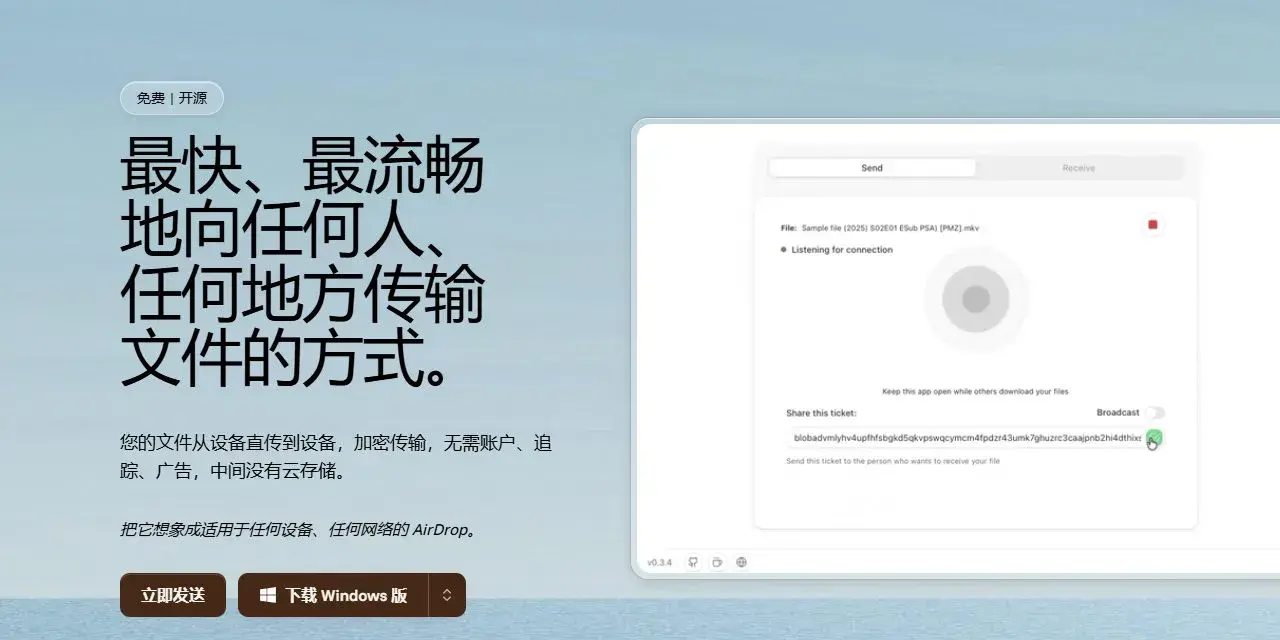Click the red stop sharing button
The width and height of the screenshot is (1280, 640).
pos(1152,225)
